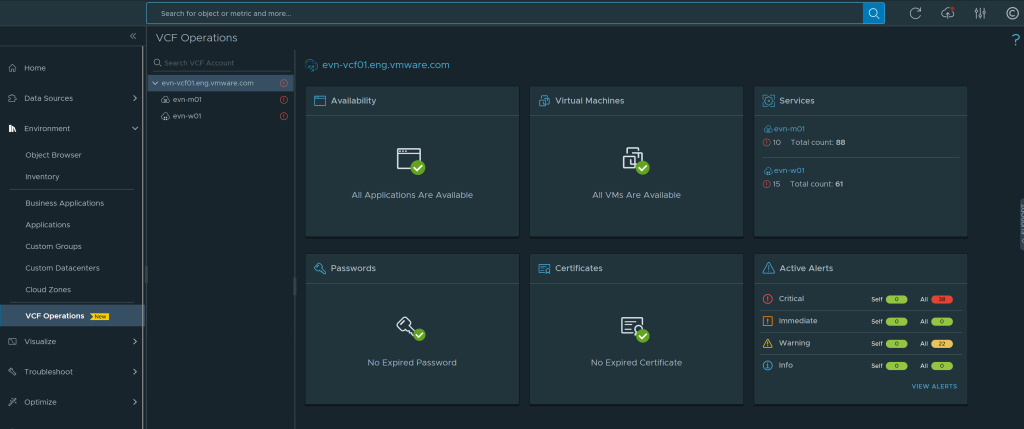Open the evn-m01 services link
Image resolution: width=1024 pixels, height=429 pixels.
(784, 129)
